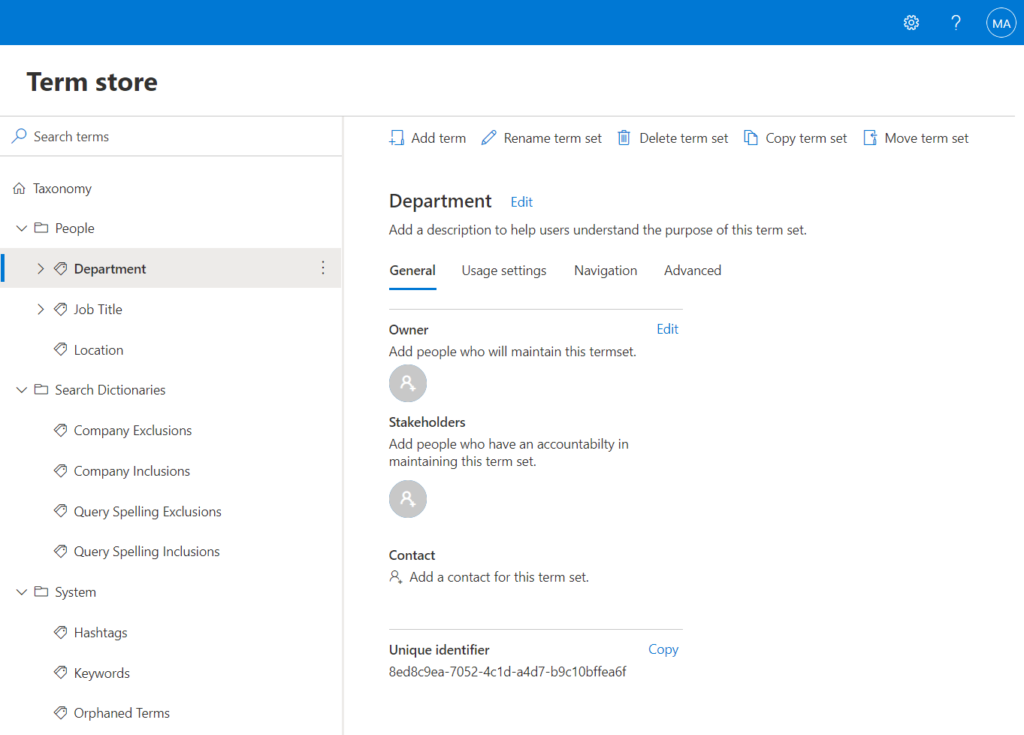The width and height of the screenshot is (1024, 735).
Task: Select the Hashtags term set
Action: pos(101,632)
